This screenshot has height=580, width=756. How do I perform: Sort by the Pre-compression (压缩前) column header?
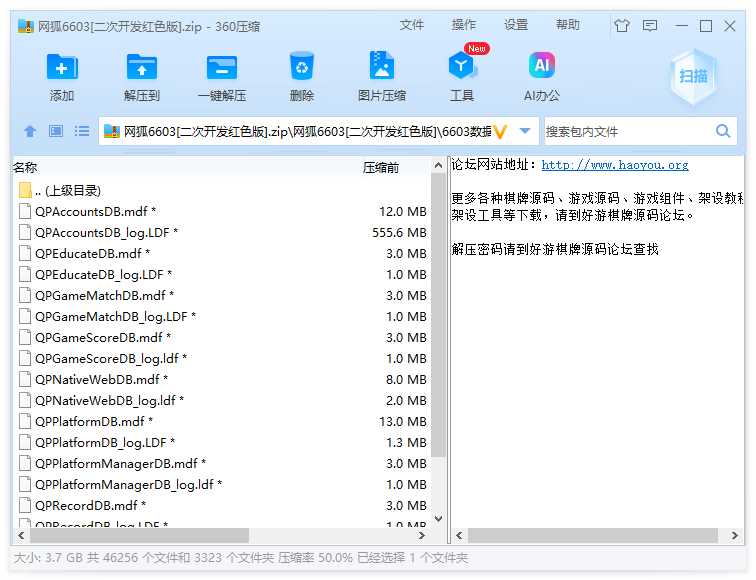point(381,167)
